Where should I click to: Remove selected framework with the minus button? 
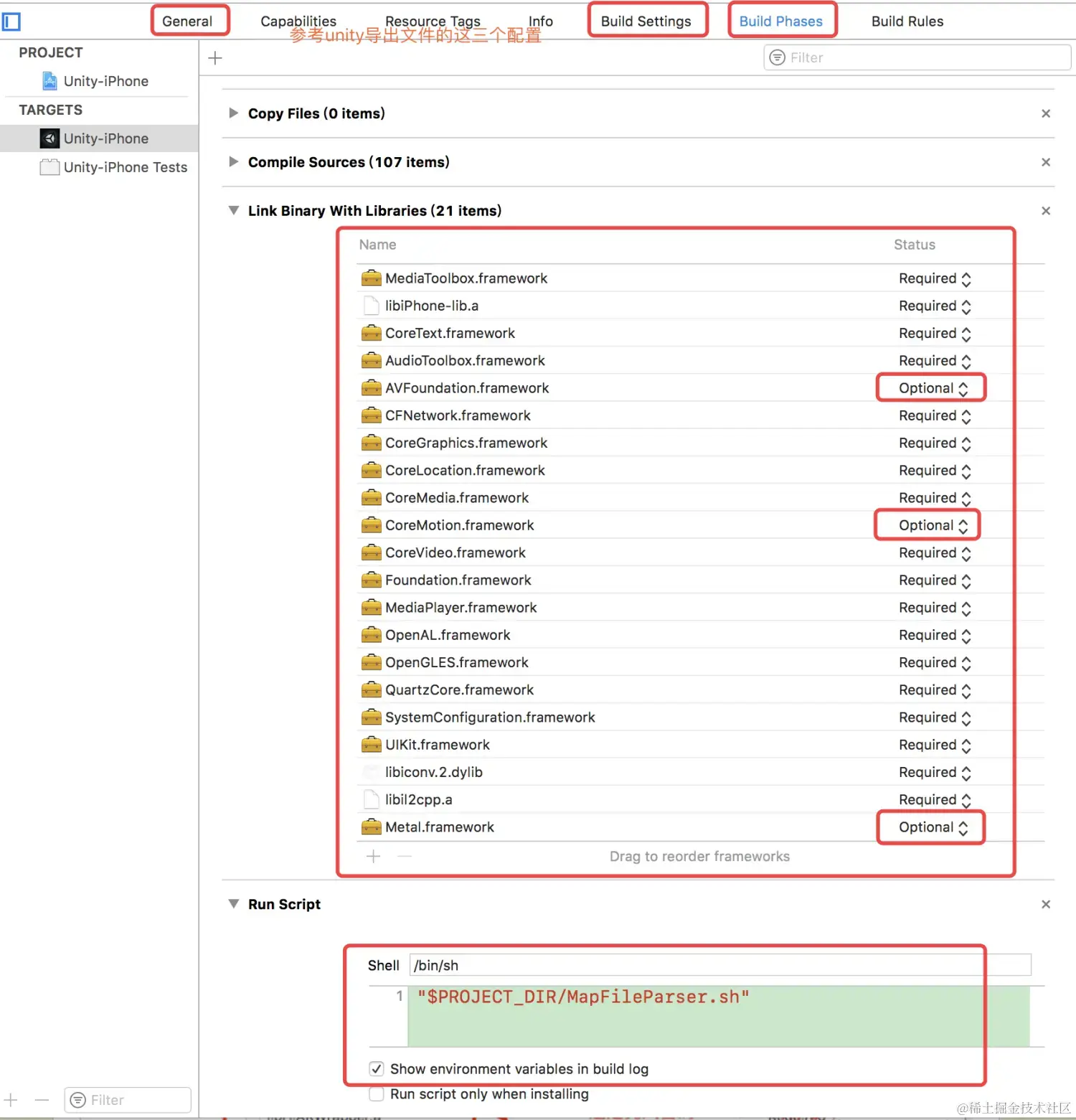click(405, 856)
